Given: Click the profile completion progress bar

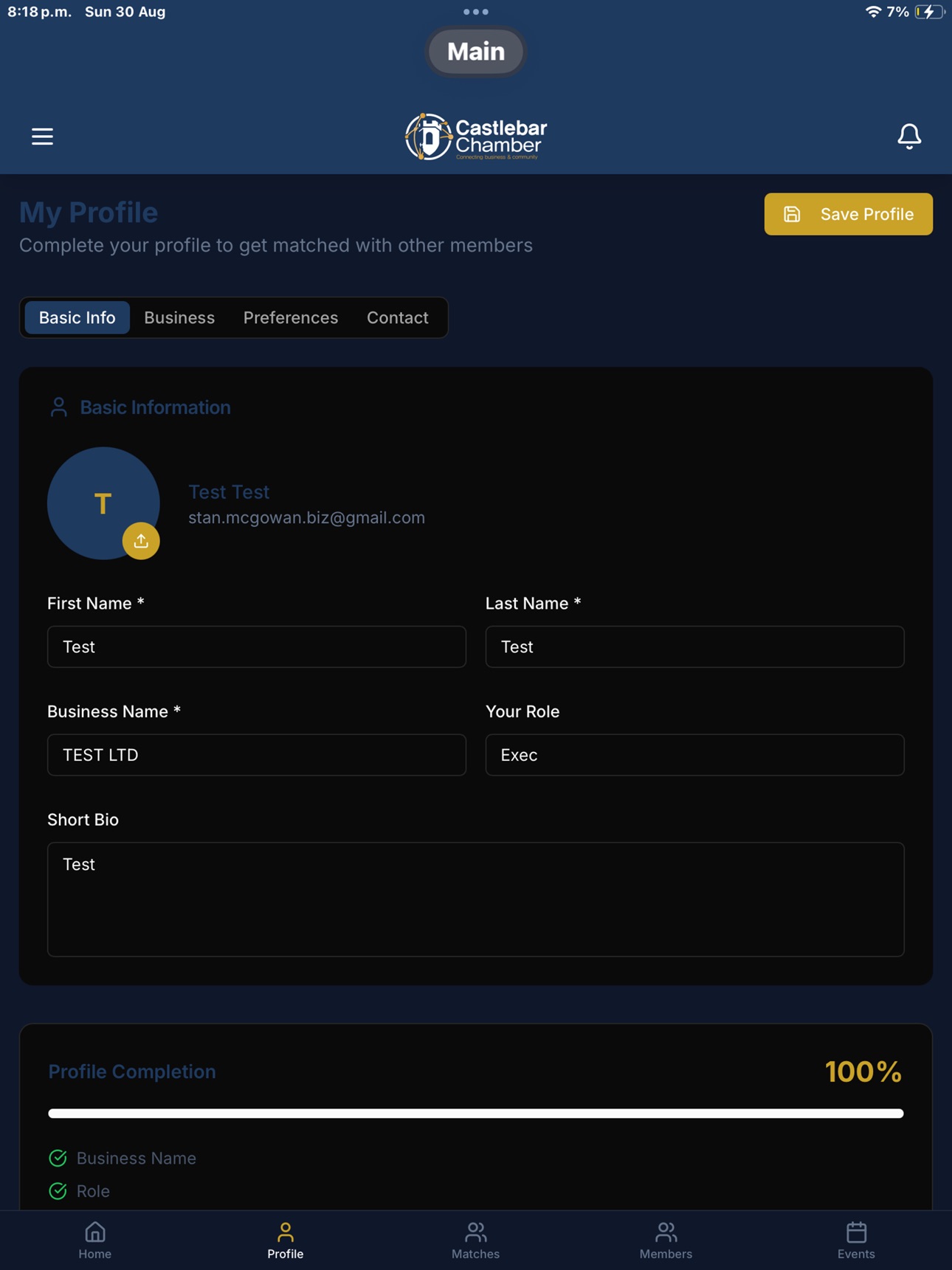Looking at the screenshot, I should coord(476,1114).
